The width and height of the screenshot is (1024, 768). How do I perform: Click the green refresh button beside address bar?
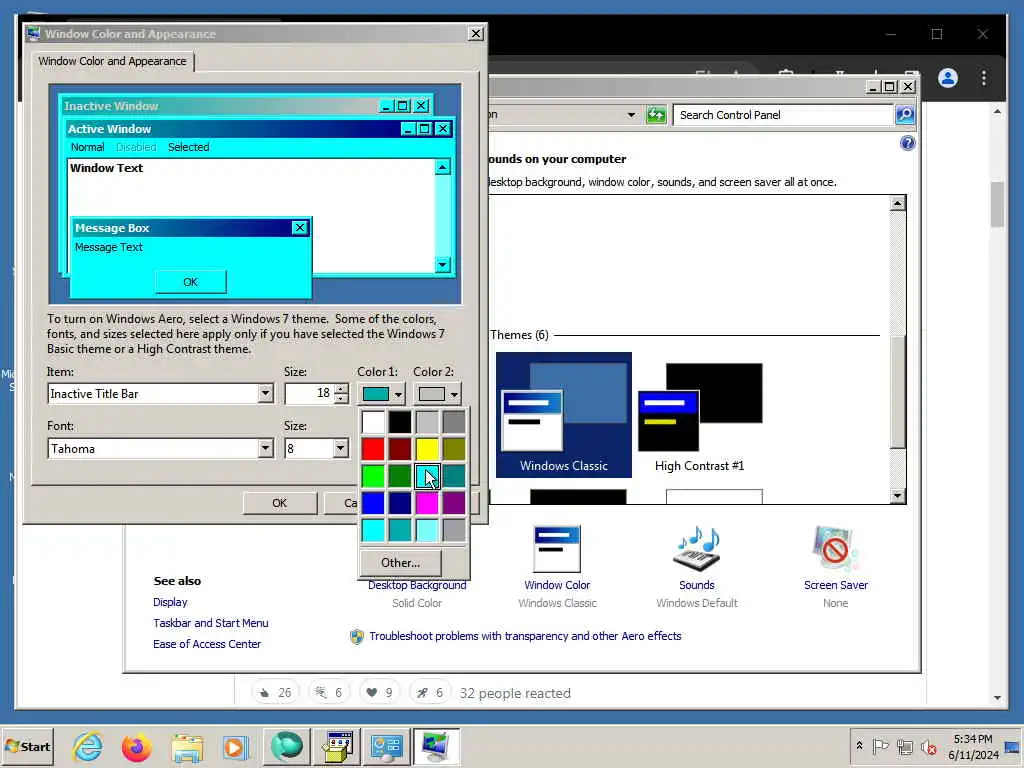[x=656, y=115]
